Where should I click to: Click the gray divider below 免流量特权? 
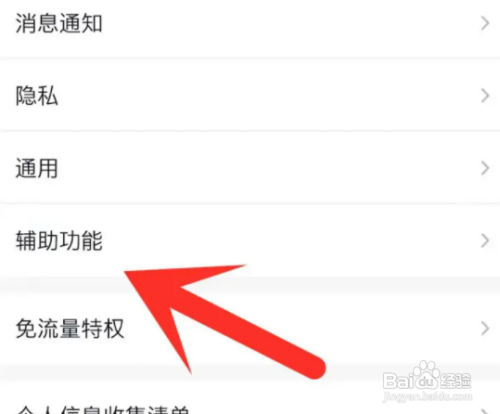click(250, 373)
